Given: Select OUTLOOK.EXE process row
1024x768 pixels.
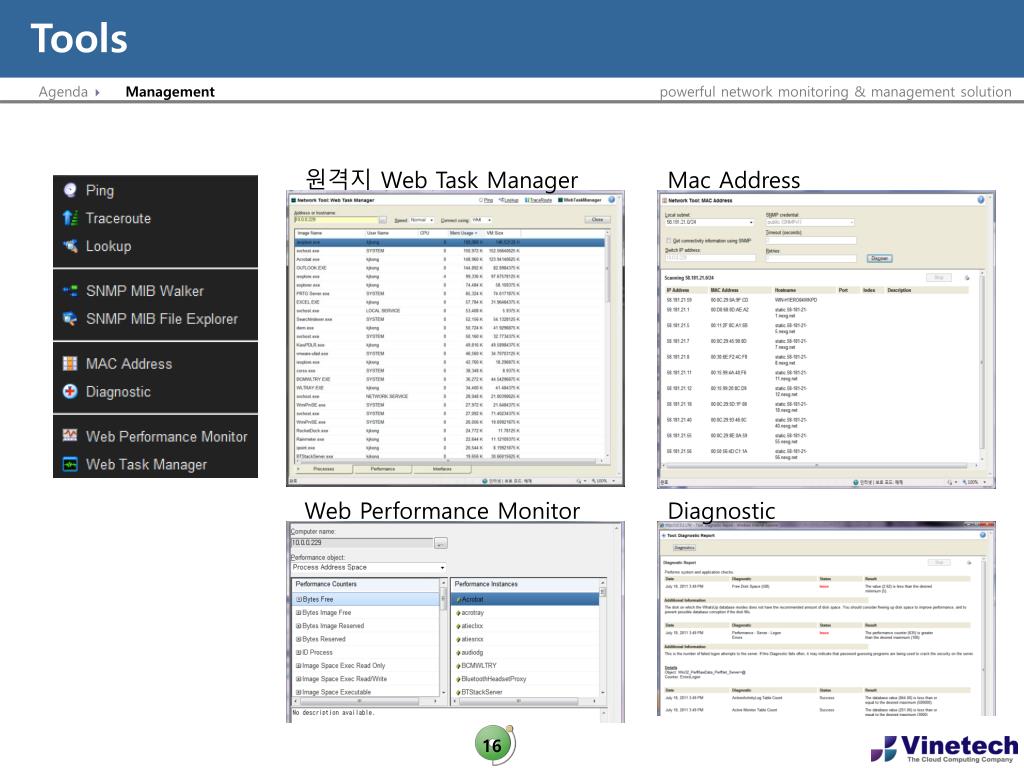Looking at the screenshot, I should tap(449, 268).
